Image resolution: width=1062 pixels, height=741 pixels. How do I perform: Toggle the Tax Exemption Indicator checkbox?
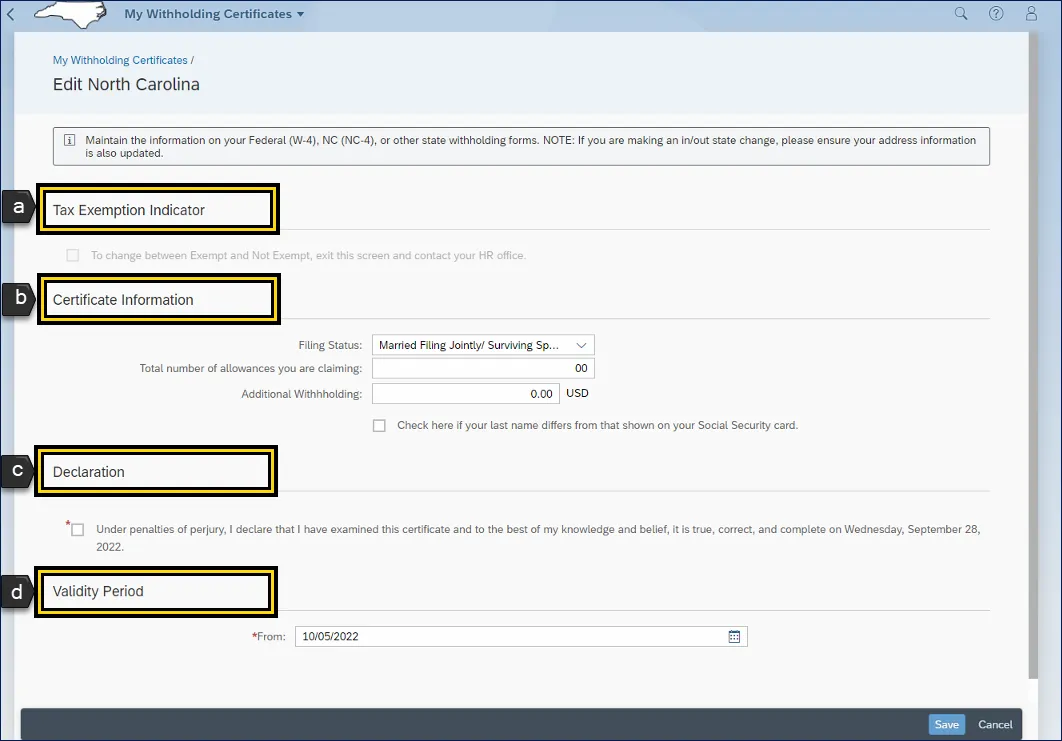pyautogui.click(x=72, y=255)
